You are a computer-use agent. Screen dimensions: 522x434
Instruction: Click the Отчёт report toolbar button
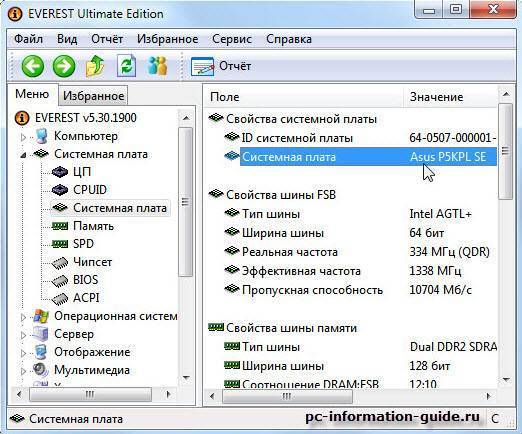[x=221, y=66]
